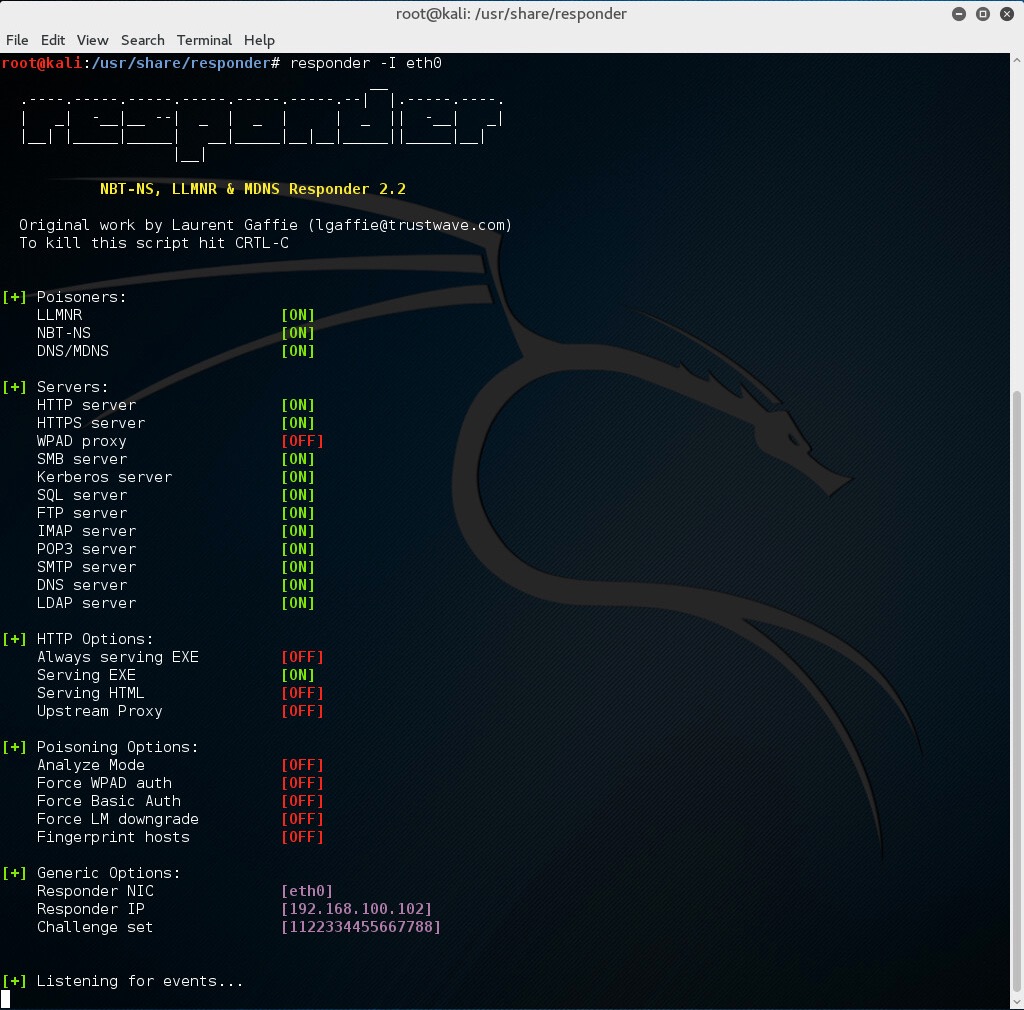1024x1010 pixels.
Task: Click the Responder IP address value
Action: pyautogui.click(x=357, y=909)
